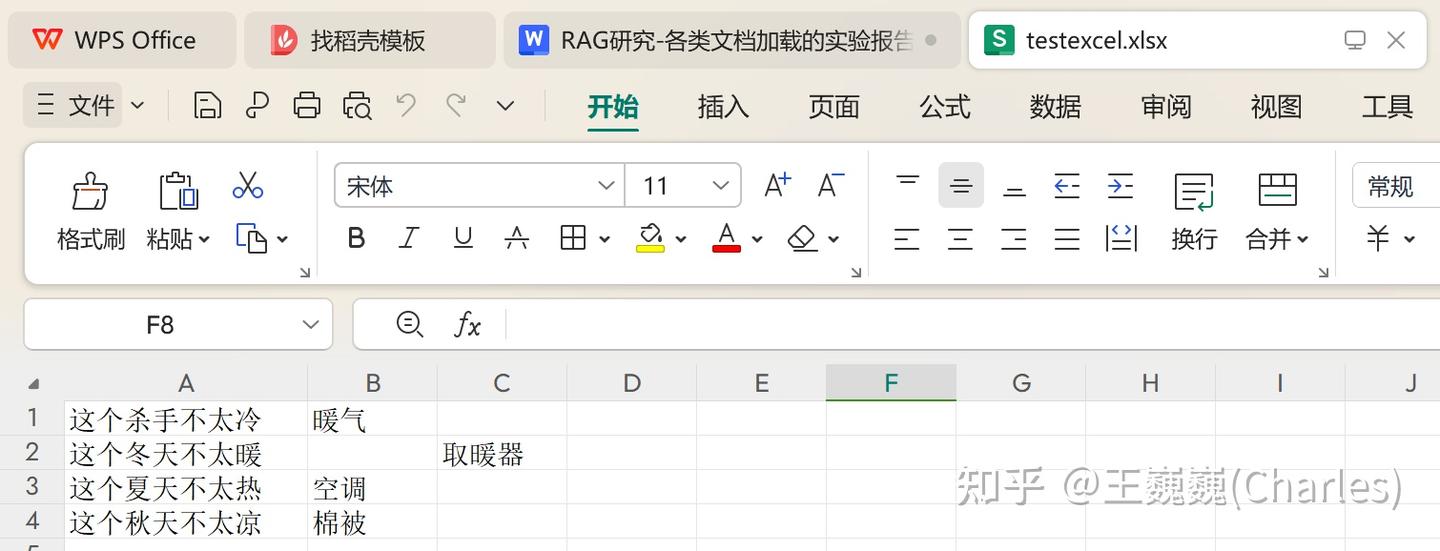Image resolution: width=1440 pixels, height=551 pixels.
Task: Open the 审阅 ribbon tab
Action: 1166,106
